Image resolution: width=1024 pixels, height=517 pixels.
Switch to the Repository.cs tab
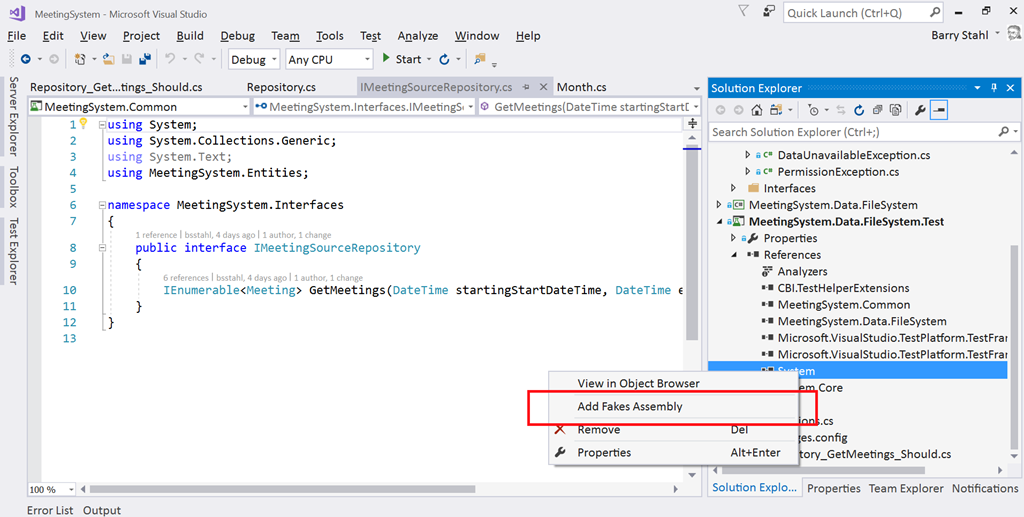point(281,87)
